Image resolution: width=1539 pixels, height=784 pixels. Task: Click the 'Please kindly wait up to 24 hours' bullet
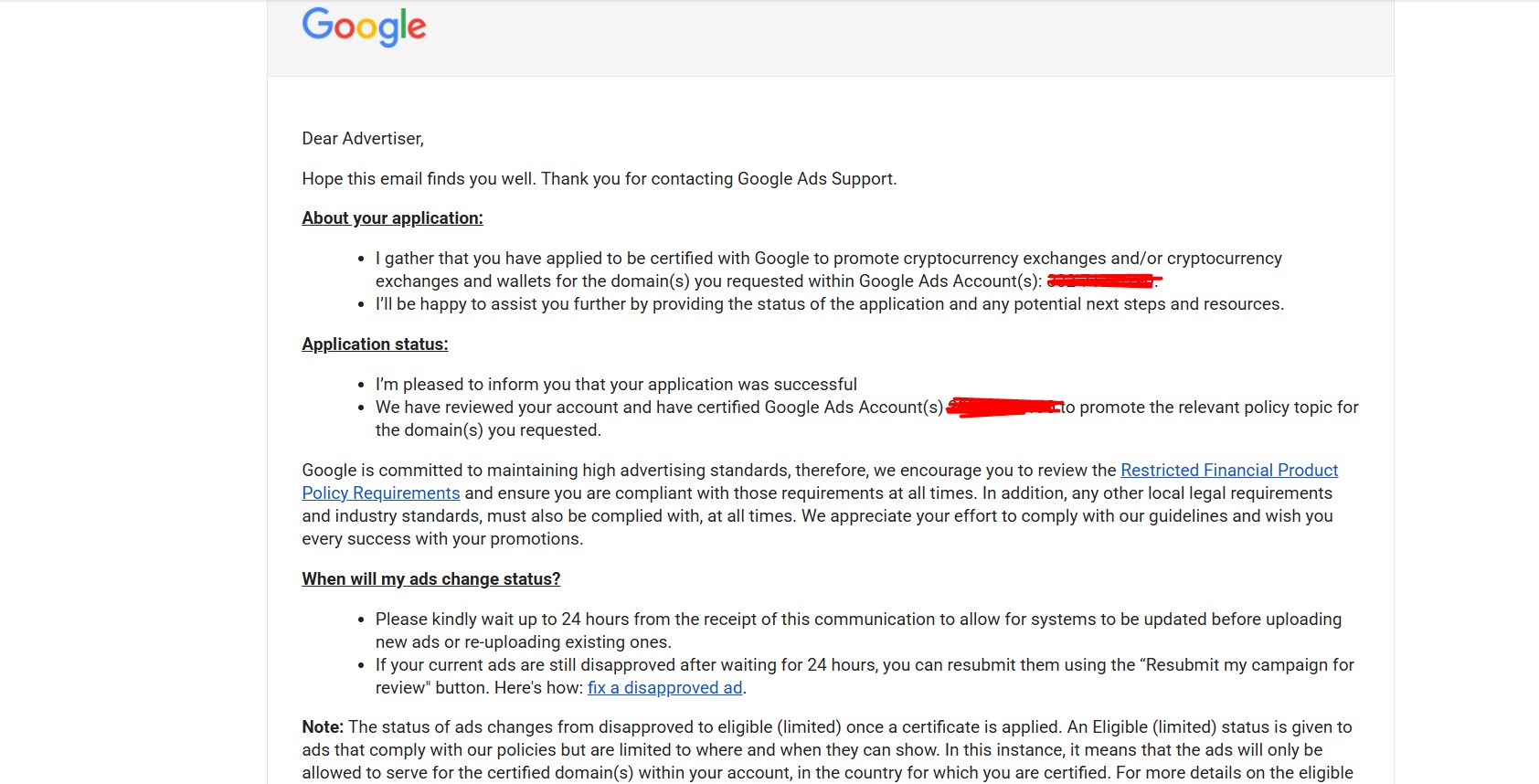pos(858,630)
